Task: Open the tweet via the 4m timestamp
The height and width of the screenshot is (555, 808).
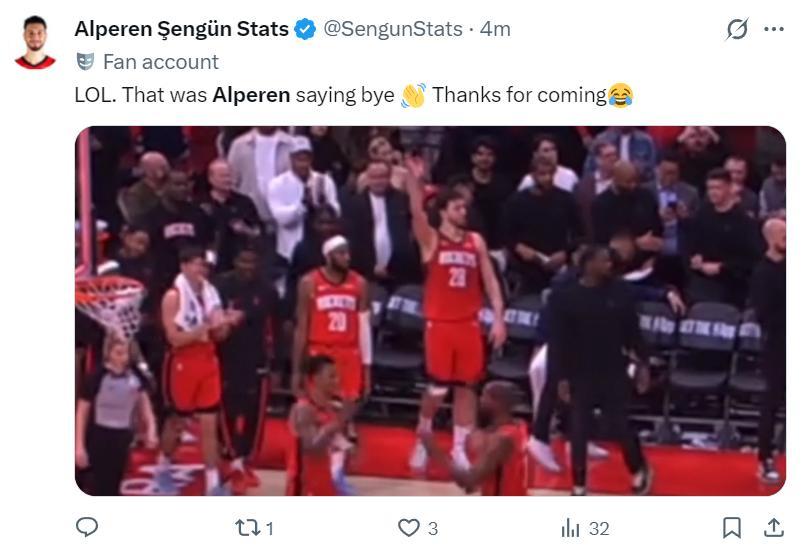Action: click(495, 29)
